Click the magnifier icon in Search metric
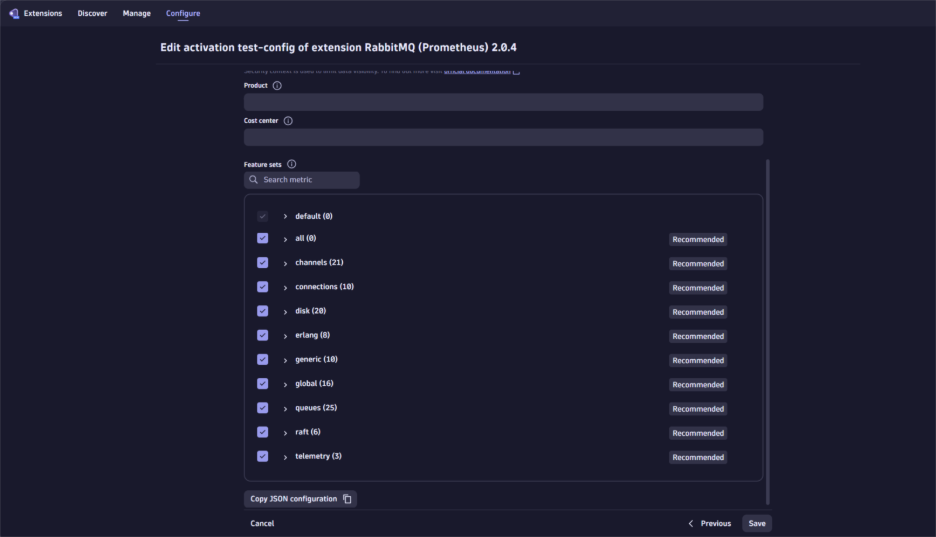The image size is (936, 537). click(254, 180)
